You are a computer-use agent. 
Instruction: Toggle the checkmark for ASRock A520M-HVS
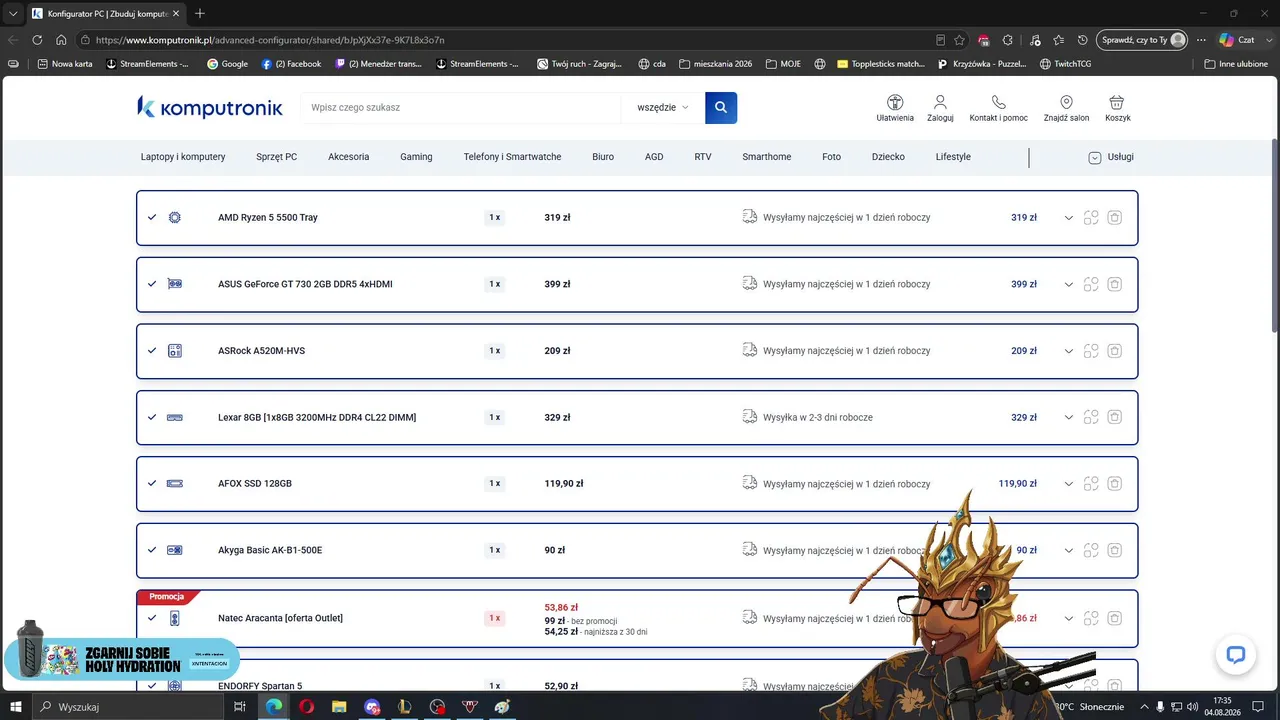pyautogui.click(x=152, y=351)
